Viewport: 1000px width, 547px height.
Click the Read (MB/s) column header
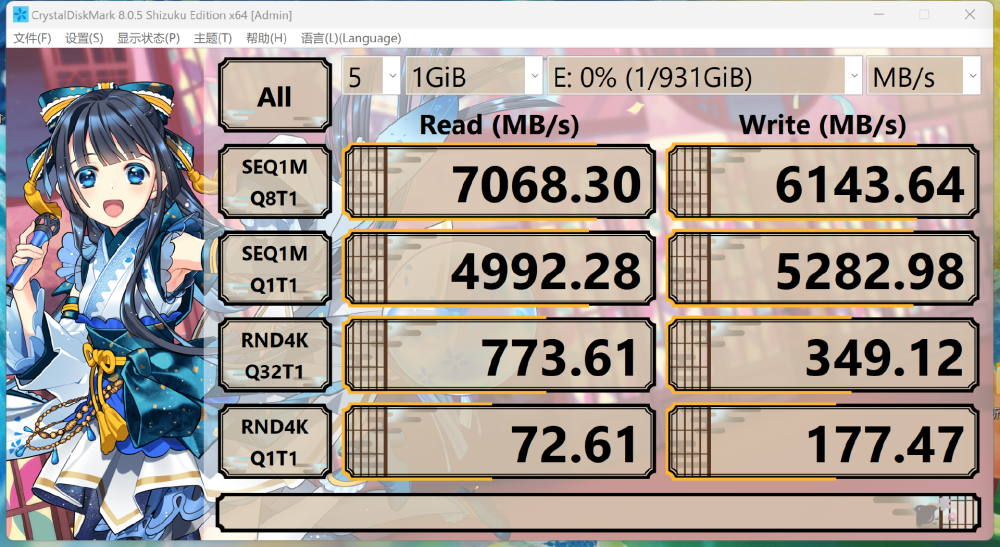click(x=499, y=125)
